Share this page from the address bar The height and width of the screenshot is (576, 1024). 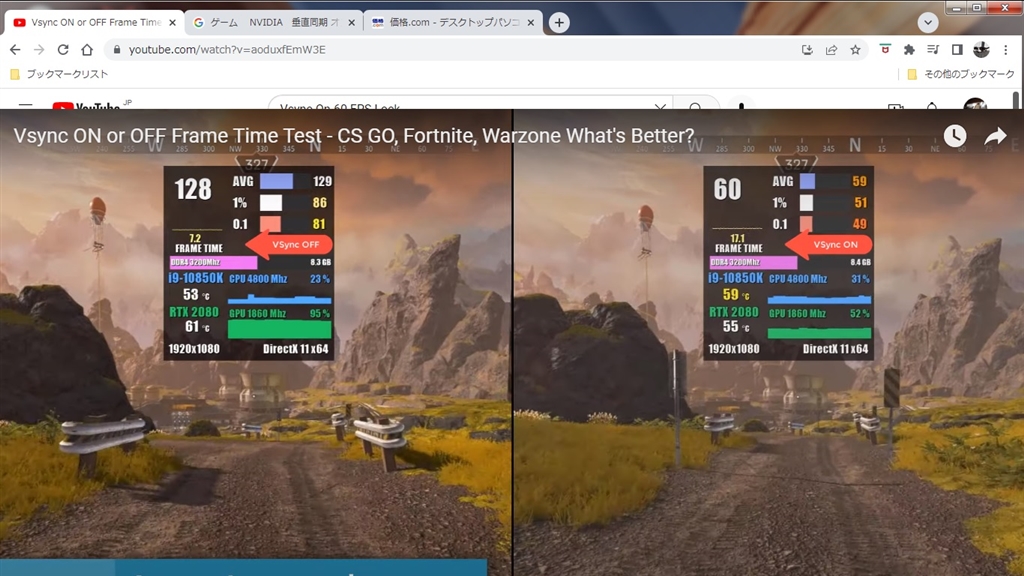pos(831,50)
